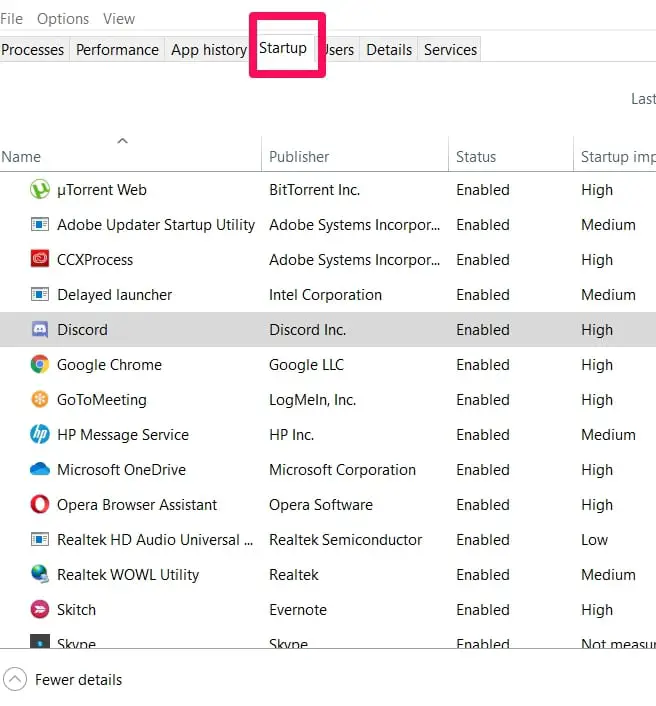
Task: Click publisher cell Evernote
Action: [298, 610]
